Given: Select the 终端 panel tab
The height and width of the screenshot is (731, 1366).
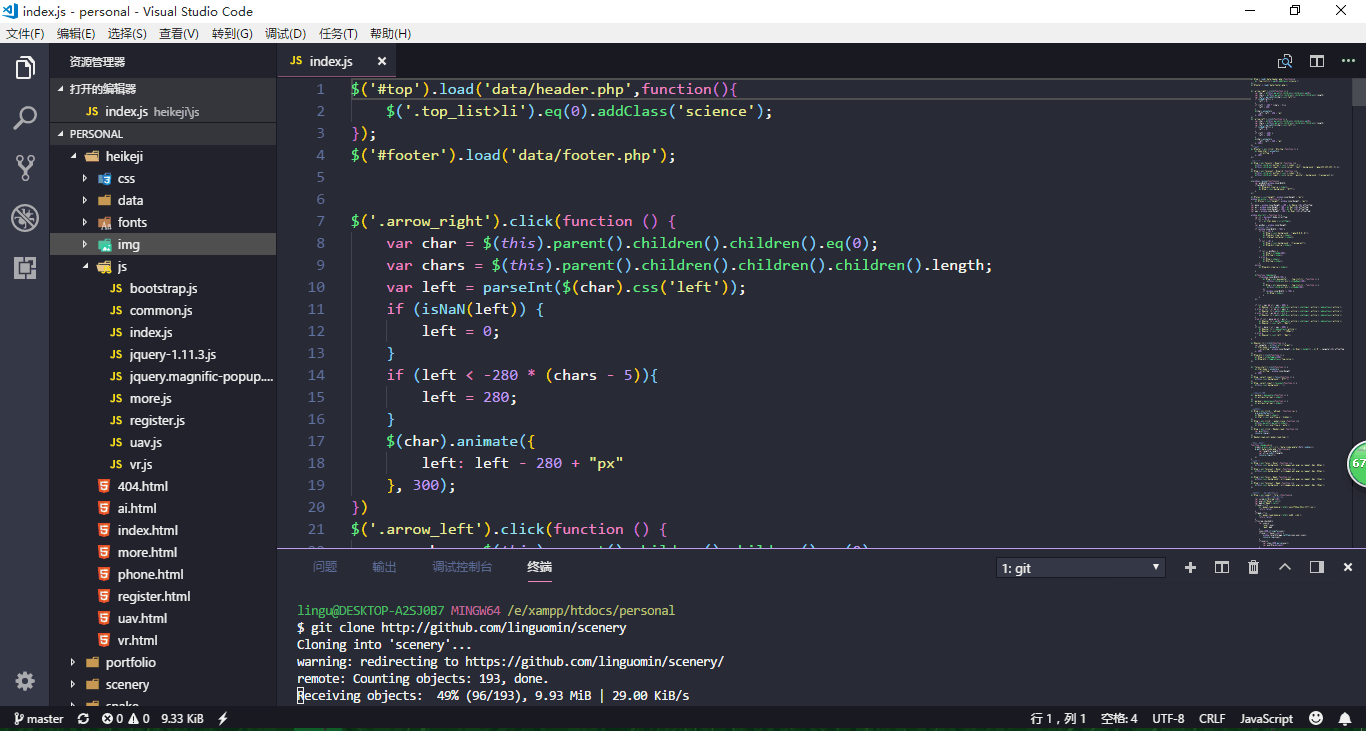Looking at the screenshot, I should [540, 567].
